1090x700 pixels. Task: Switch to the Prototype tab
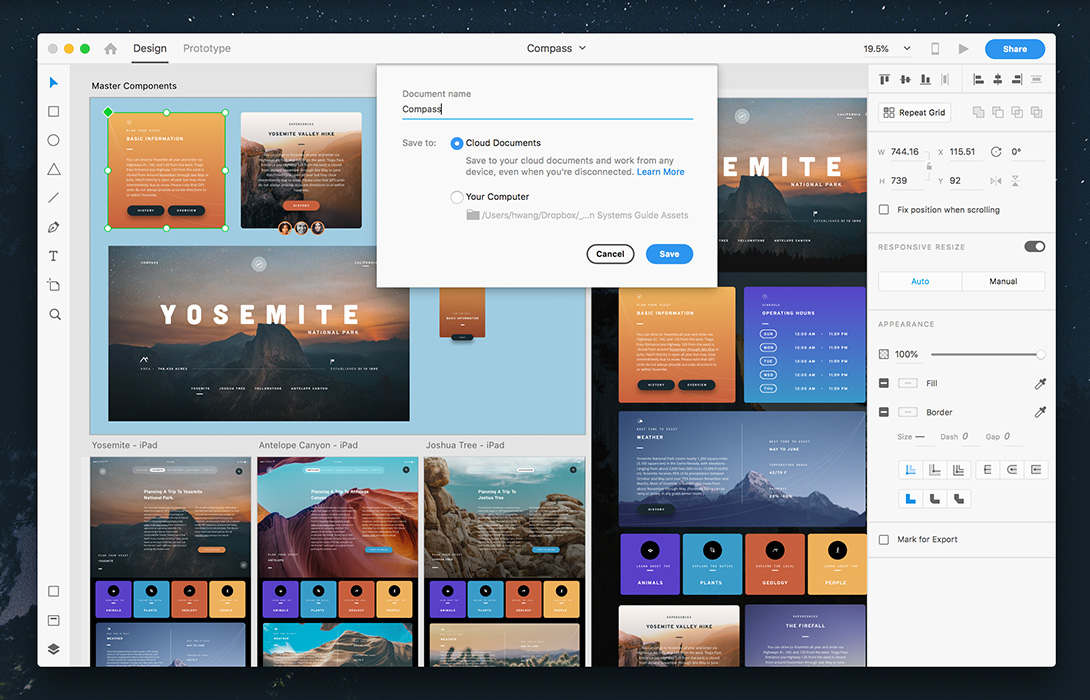tap(206, 49)
